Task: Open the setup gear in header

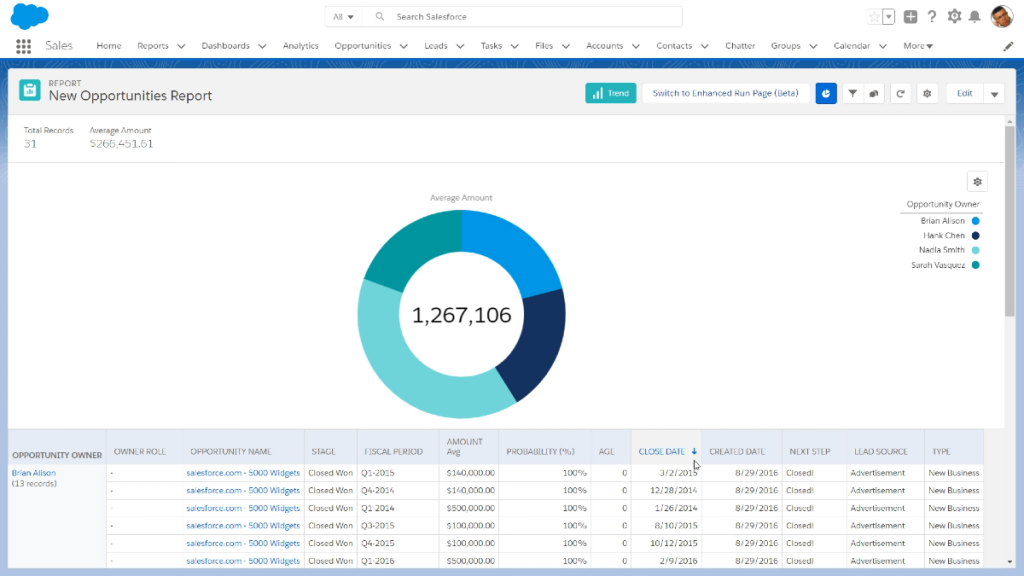Action: [954, 16]
